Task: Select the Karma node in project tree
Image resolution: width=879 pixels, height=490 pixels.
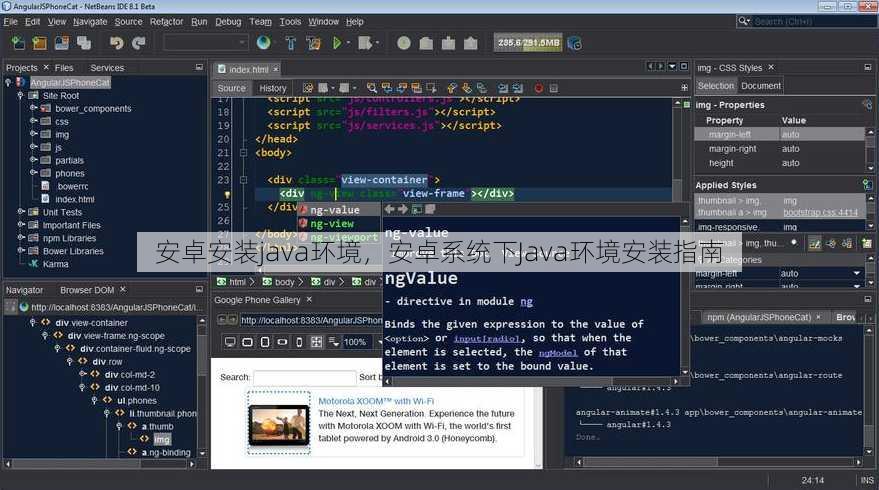Action: point(55,264)
